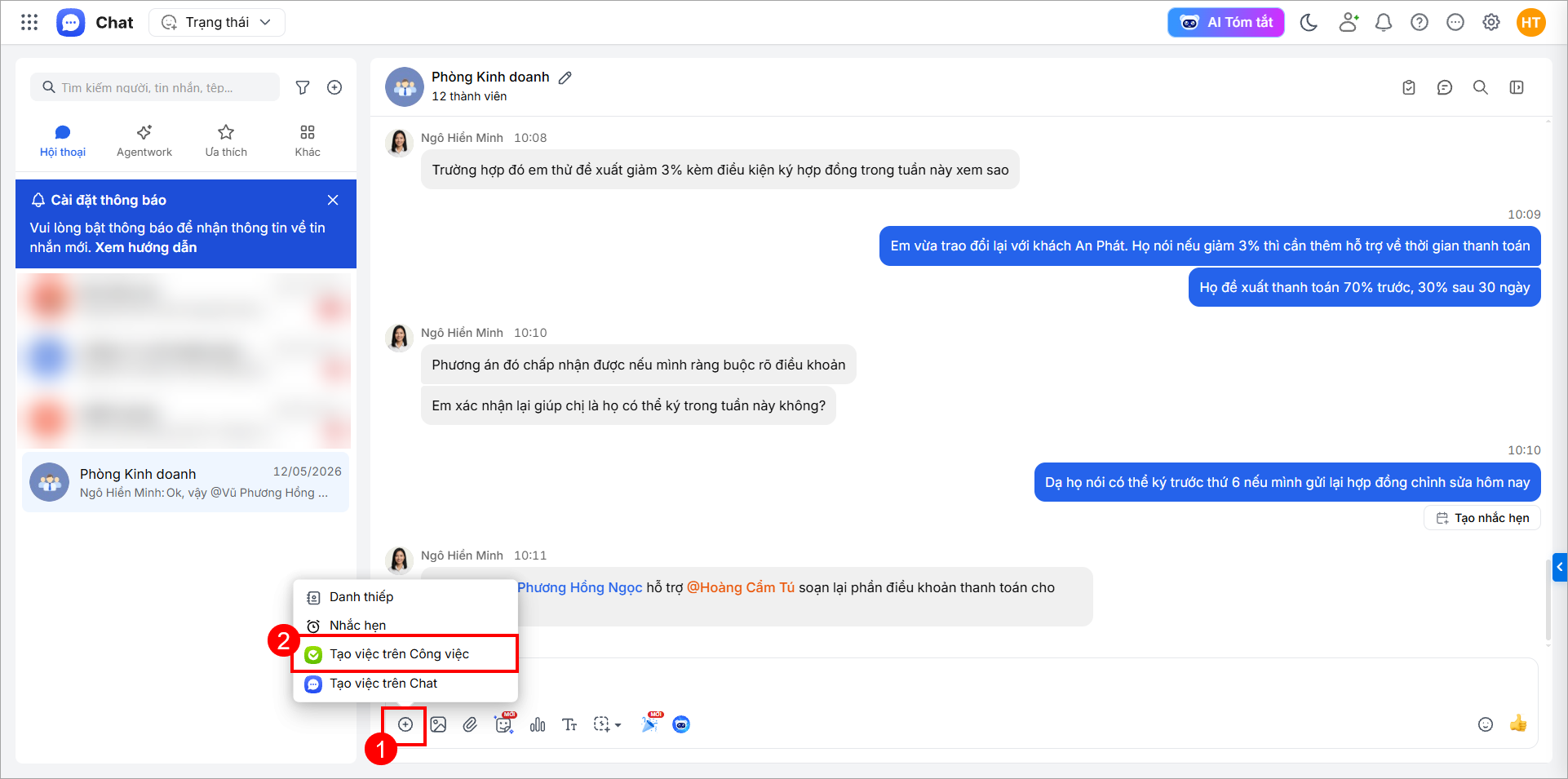Click the Phương Hồng Ngọc mention
Screen dimensions: 1568x779
click(580, 587)
